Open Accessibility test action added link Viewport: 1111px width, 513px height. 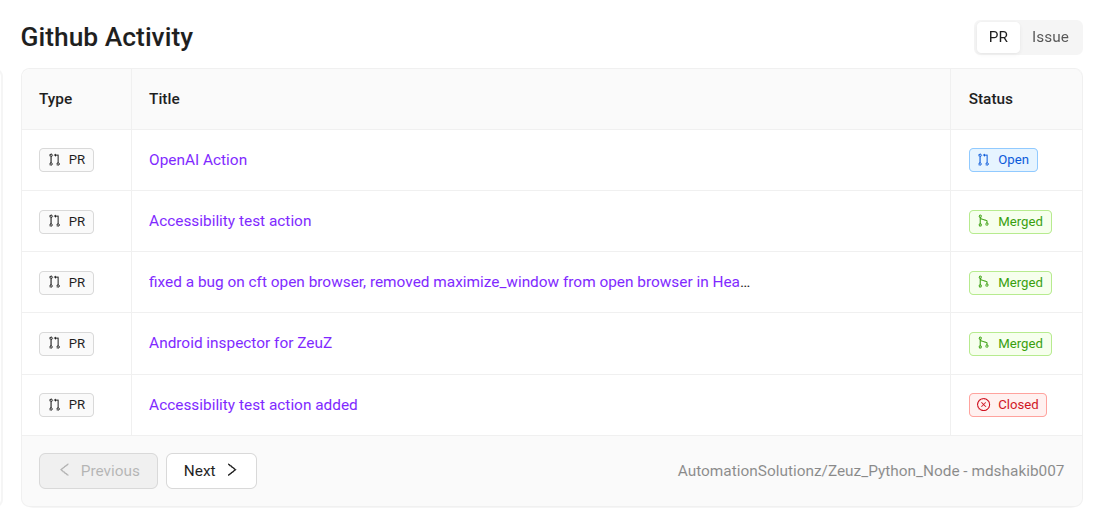[x=253, y=405]
